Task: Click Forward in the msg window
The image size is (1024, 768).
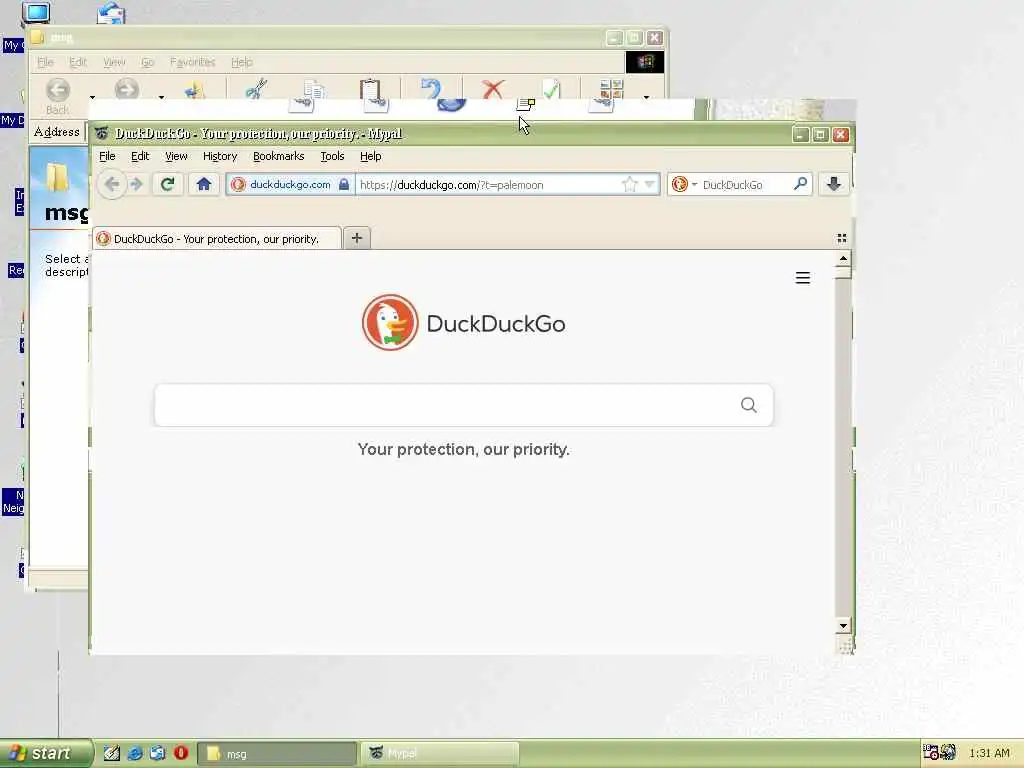Action: (127, 89)
